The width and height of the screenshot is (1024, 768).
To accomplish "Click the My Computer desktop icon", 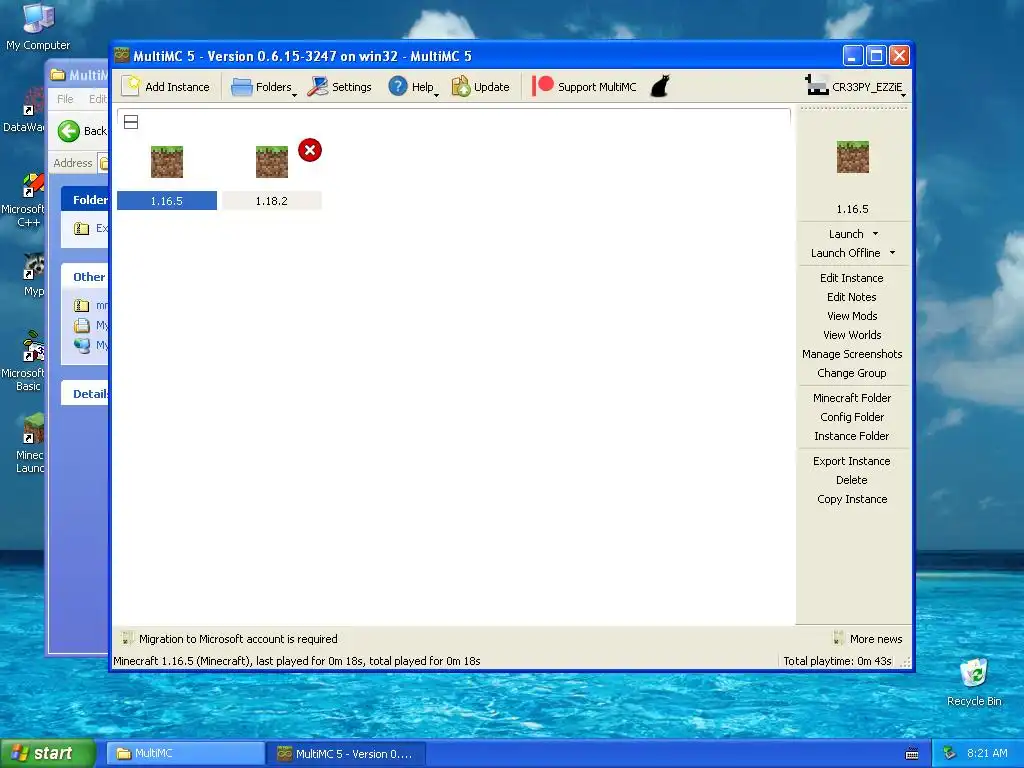I will tap(38, 27).
